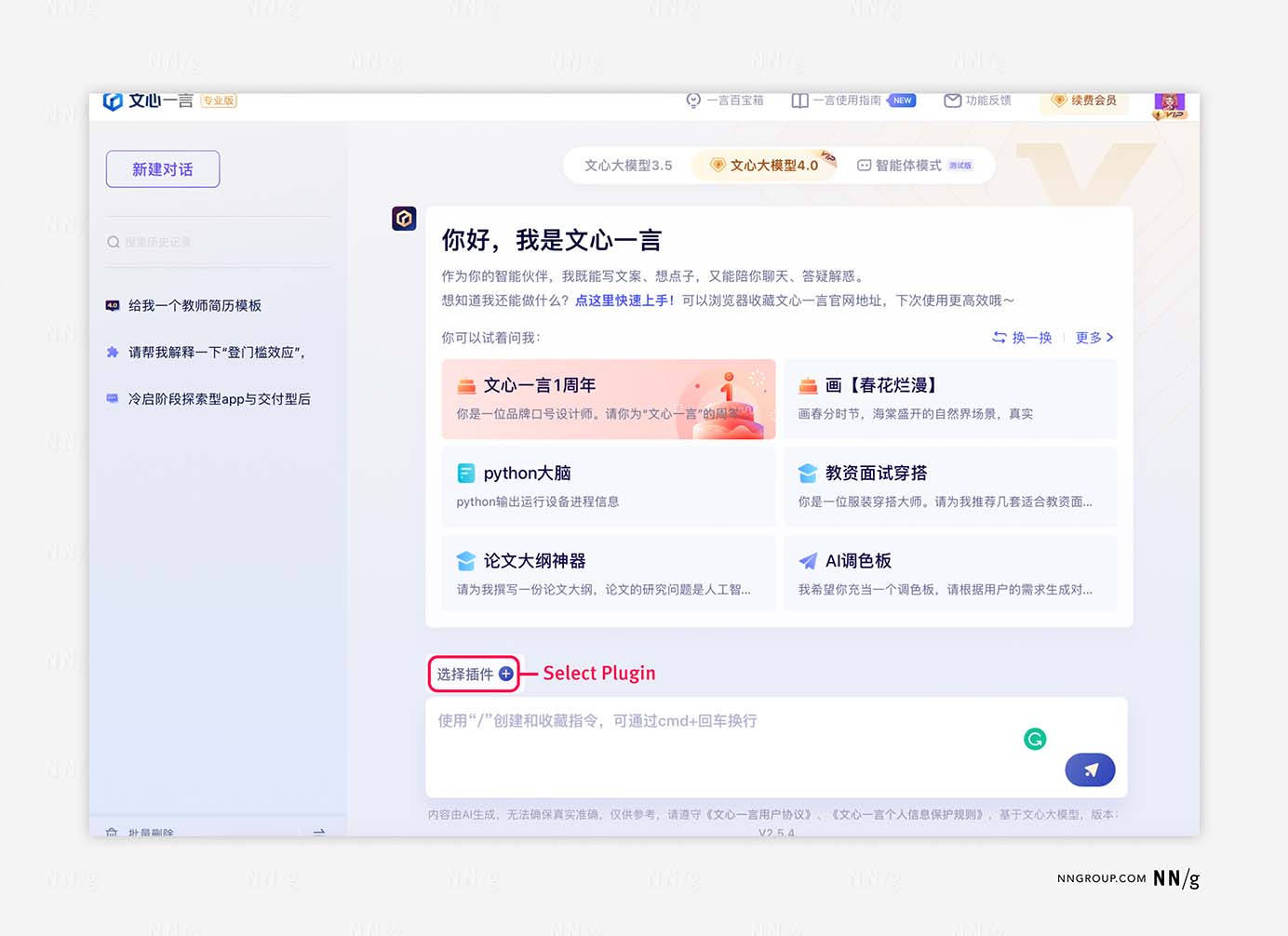Open 给我一个教师简历模板 conversation
The image size is (1288, 936).
195,305
